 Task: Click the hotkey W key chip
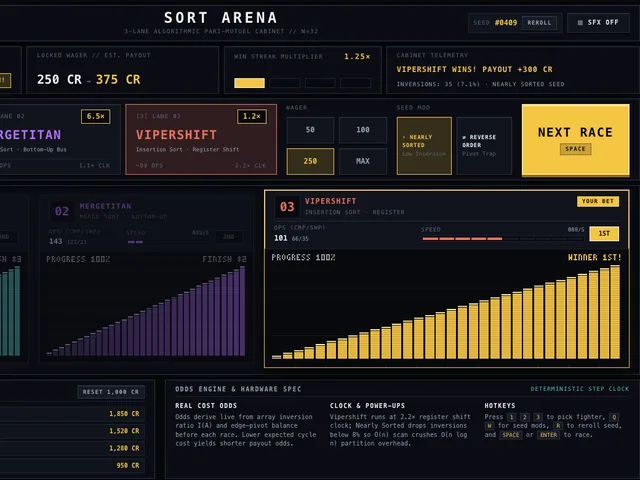pyautogui.click(x=489, y=426)
